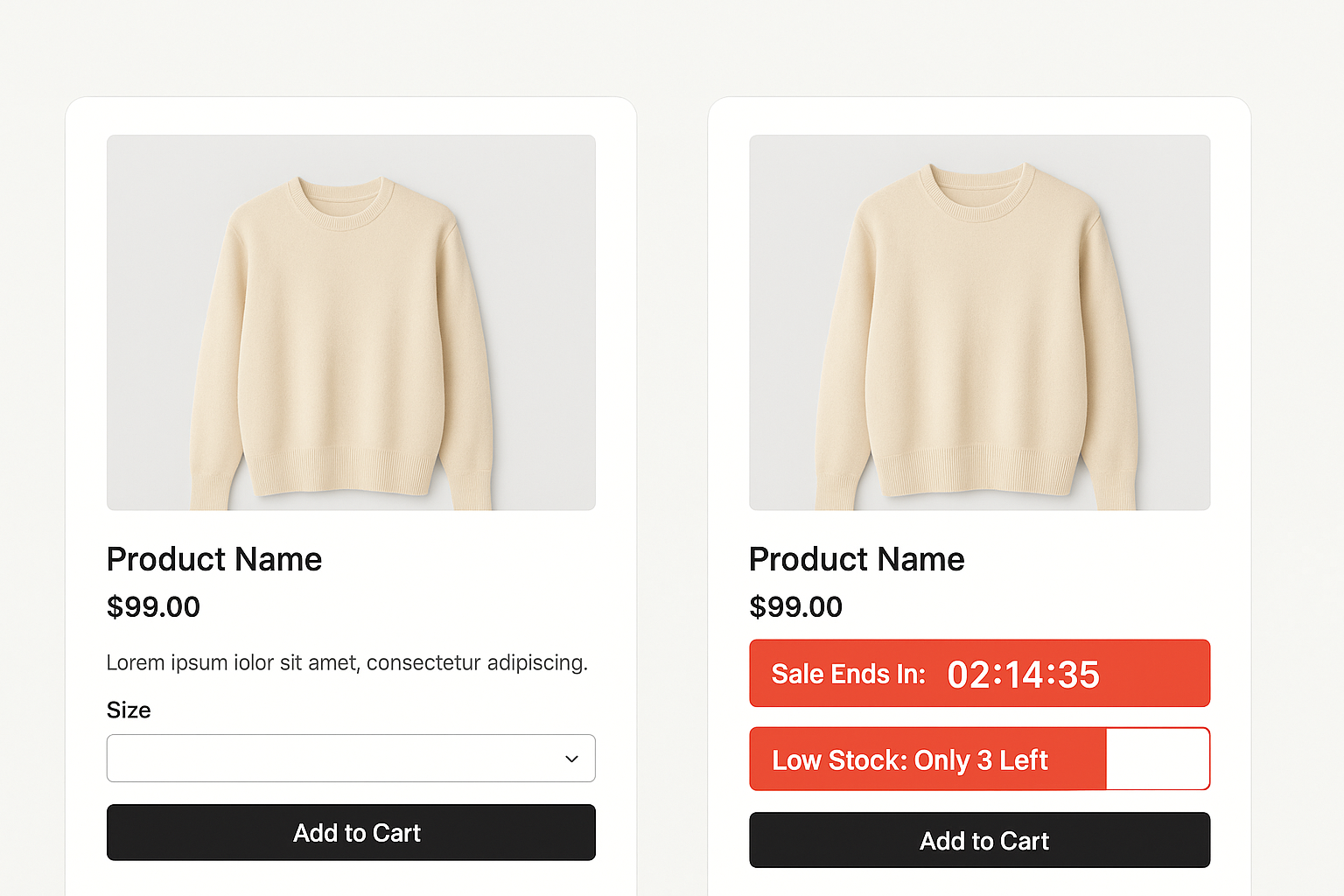Image resolution: width=1344 pixels, height=896 pixels.
Task: Click the white remaining portion of stock bar
Action: [x=1158, y=759]
